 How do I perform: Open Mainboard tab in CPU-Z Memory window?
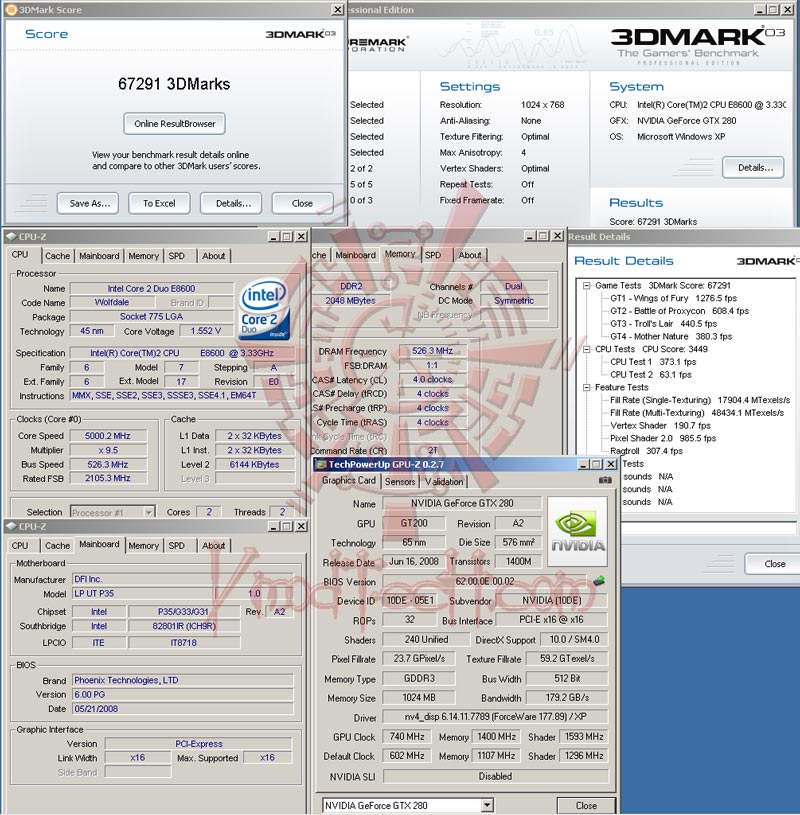(x=356, y=255)
